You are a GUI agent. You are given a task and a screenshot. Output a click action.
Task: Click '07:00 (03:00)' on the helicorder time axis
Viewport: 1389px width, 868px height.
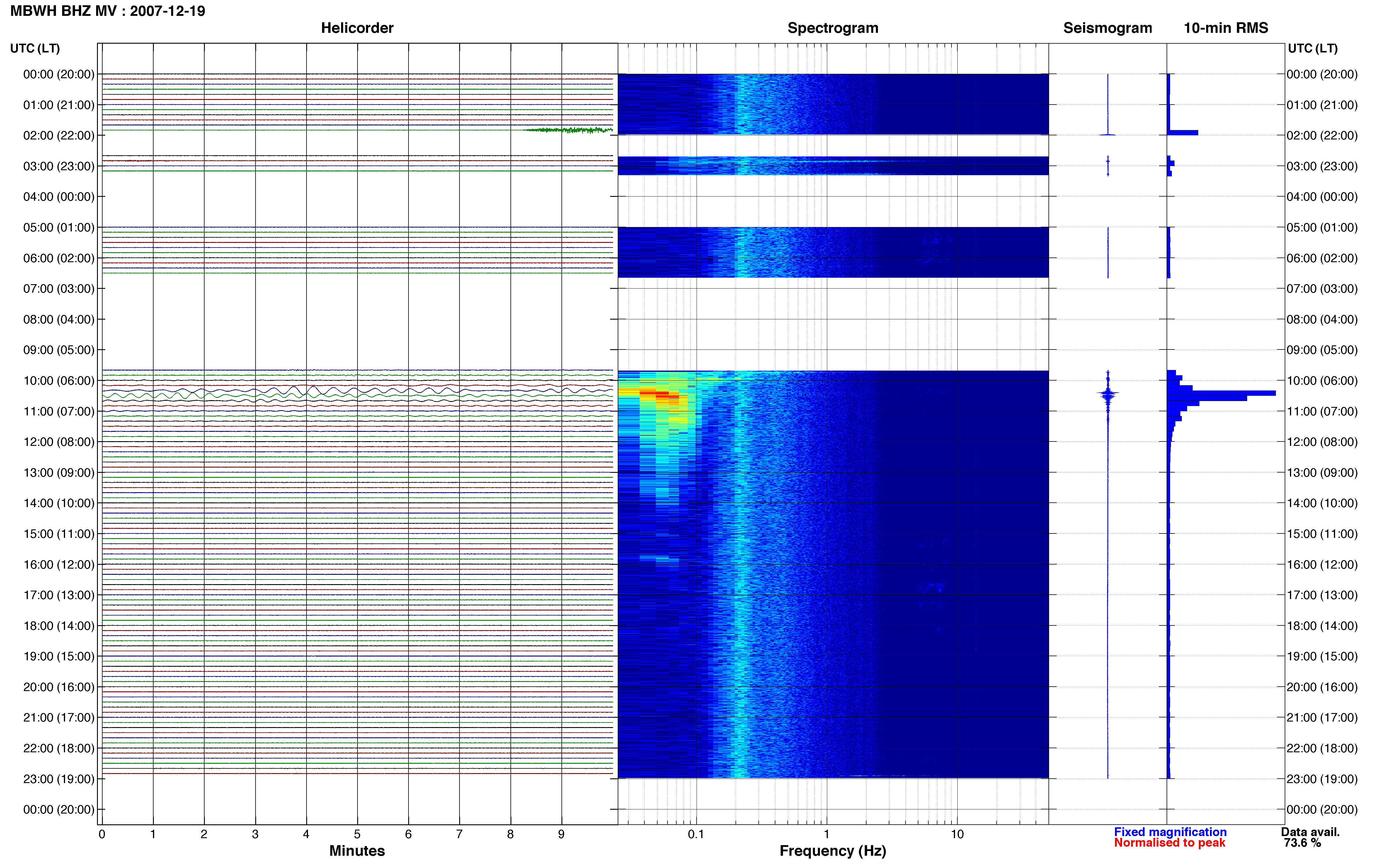pos(59,288)
